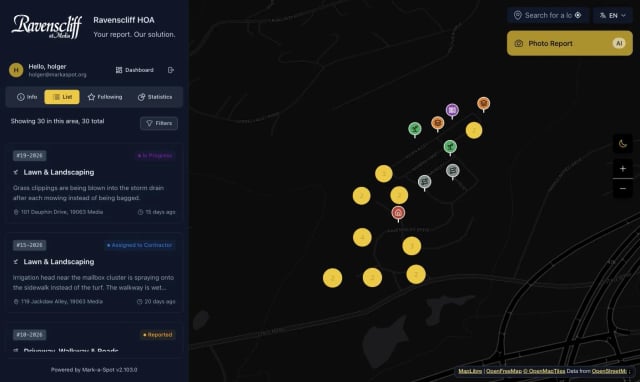Click the Showing 30 in this area text
Viewport: 640px width, 382px height.
click(x=57, y=121)
